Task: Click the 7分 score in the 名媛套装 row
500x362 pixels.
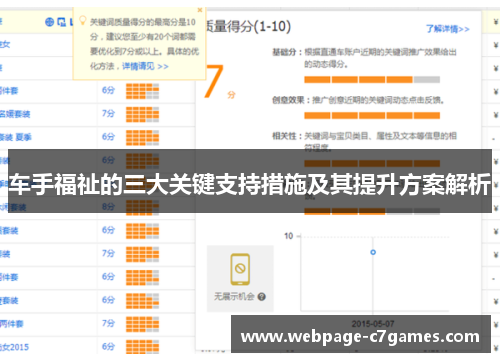Action: coord(108,114)
